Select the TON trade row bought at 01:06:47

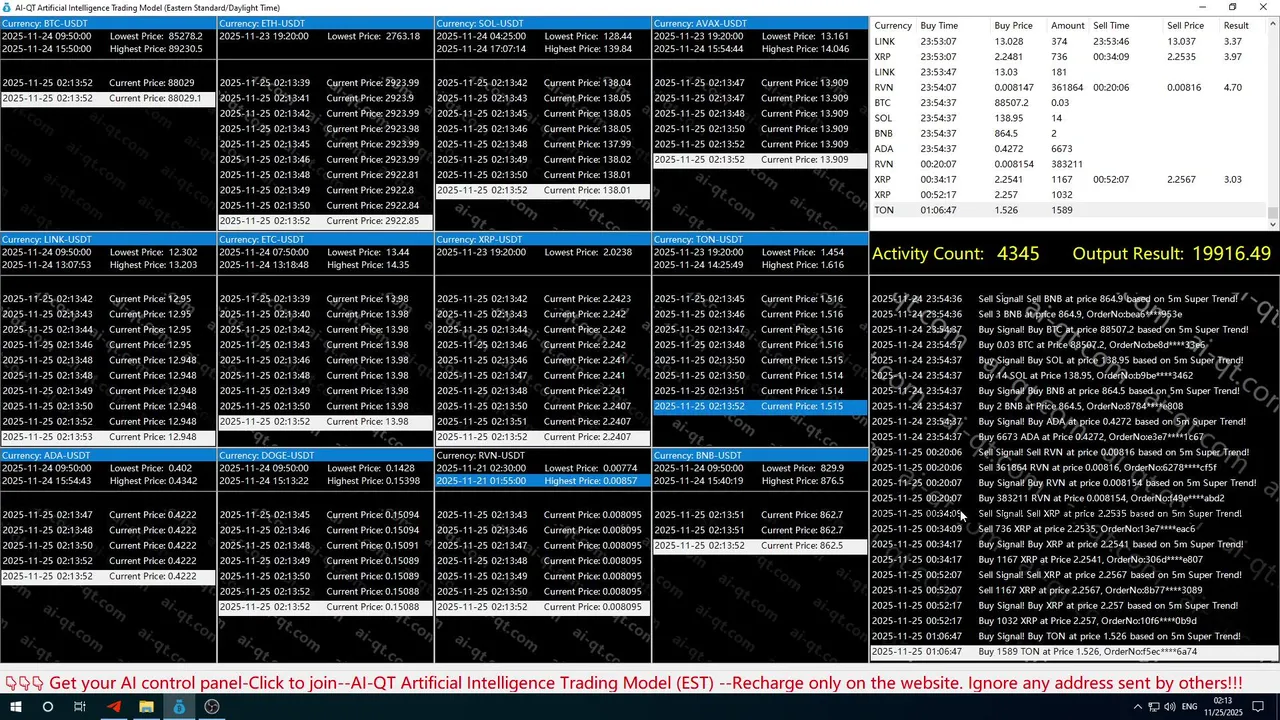(1068, 210)
